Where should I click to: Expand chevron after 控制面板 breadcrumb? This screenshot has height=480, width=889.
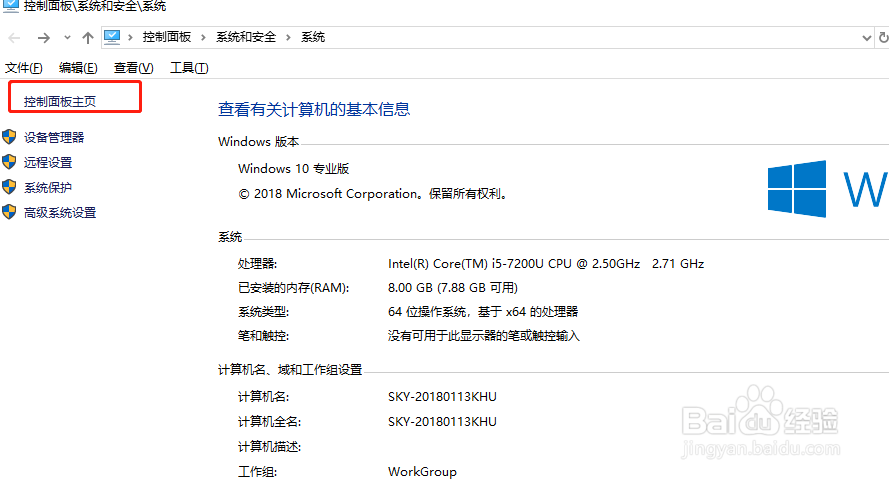coord(203,37)
